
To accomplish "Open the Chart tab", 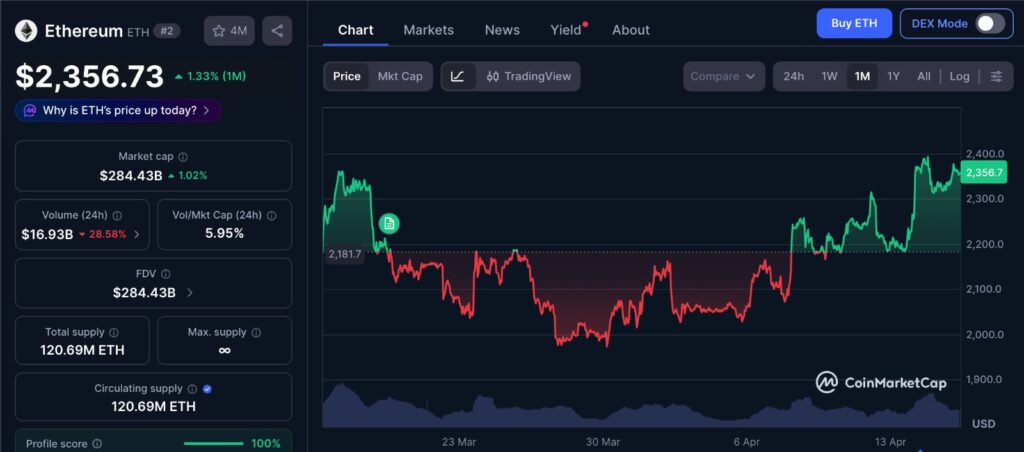I will coord(356,30).
